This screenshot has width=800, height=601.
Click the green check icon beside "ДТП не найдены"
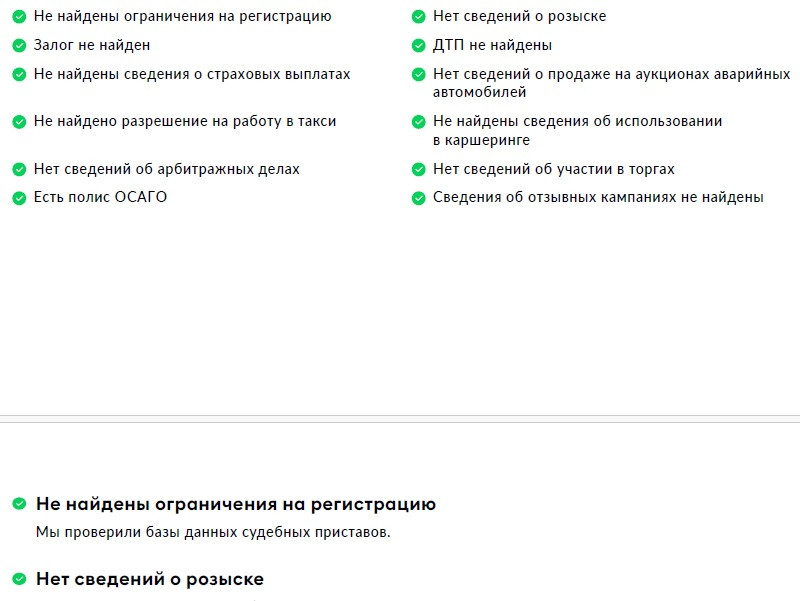point(419,45)
